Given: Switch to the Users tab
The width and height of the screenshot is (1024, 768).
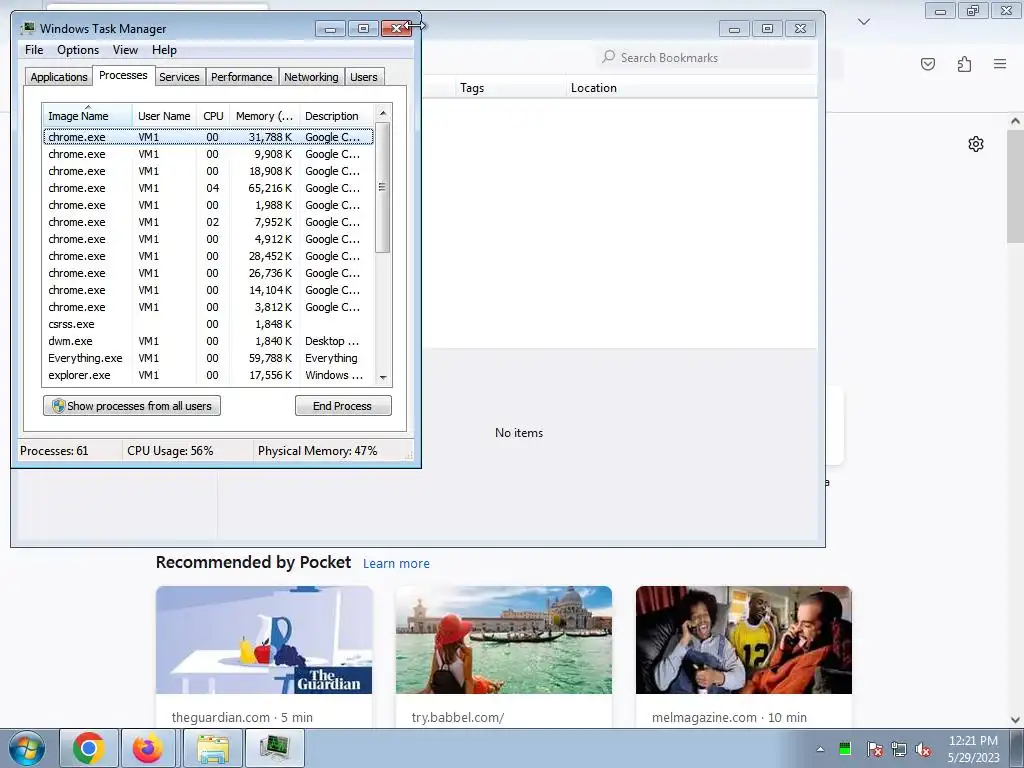Looking at the screenshot, I should coord(364,76).
